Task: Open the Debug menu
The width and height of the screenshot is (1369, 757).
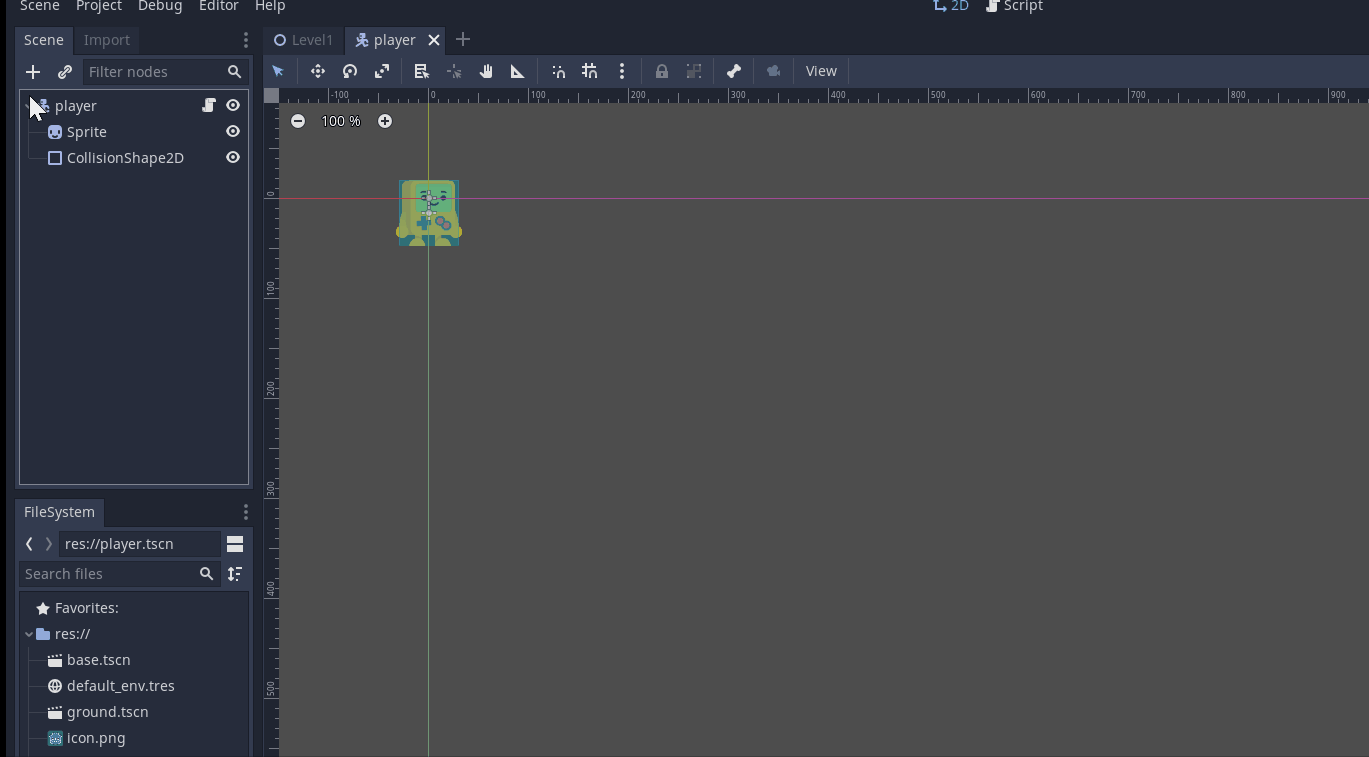Action: pos(160,6)
